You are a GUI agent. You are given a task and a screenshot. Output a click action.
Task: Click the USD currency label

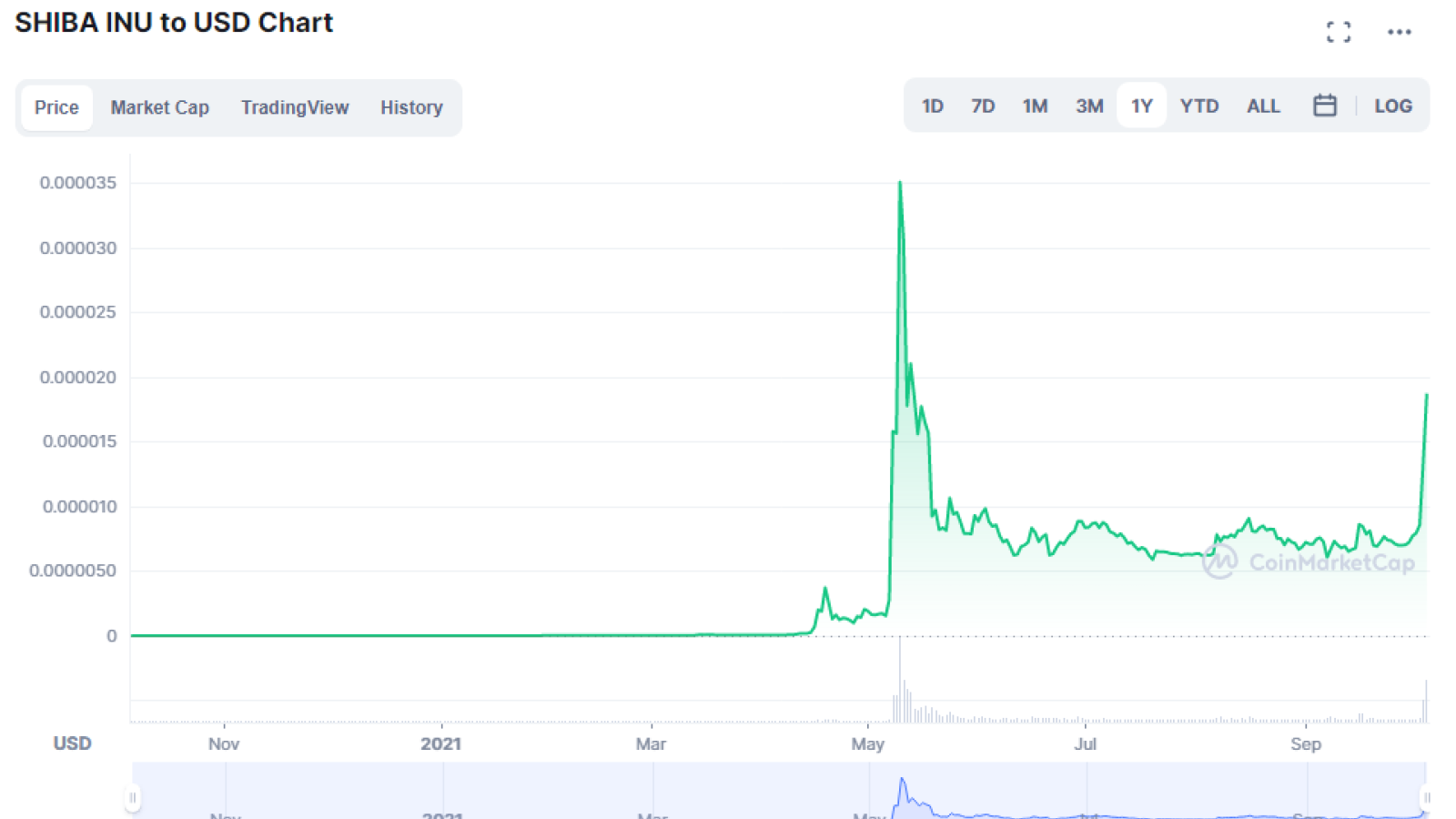[x=73, y=743]
